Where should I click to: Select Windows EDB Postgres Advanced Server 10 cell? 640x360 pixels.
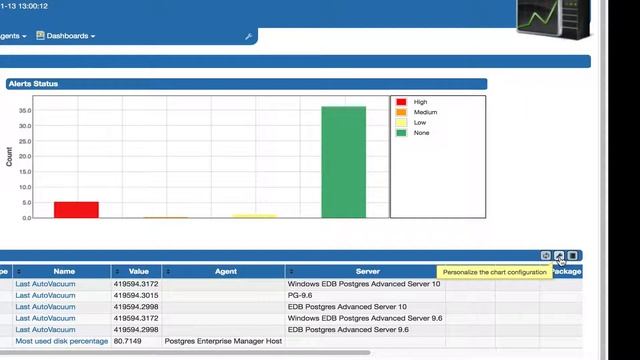point(365,284)
